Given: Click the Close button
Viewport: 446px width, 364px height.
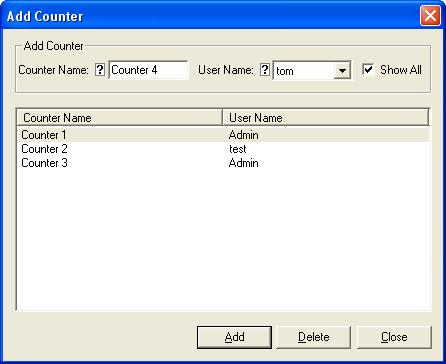Looking at the screenshot, I should tap(394, 337).
